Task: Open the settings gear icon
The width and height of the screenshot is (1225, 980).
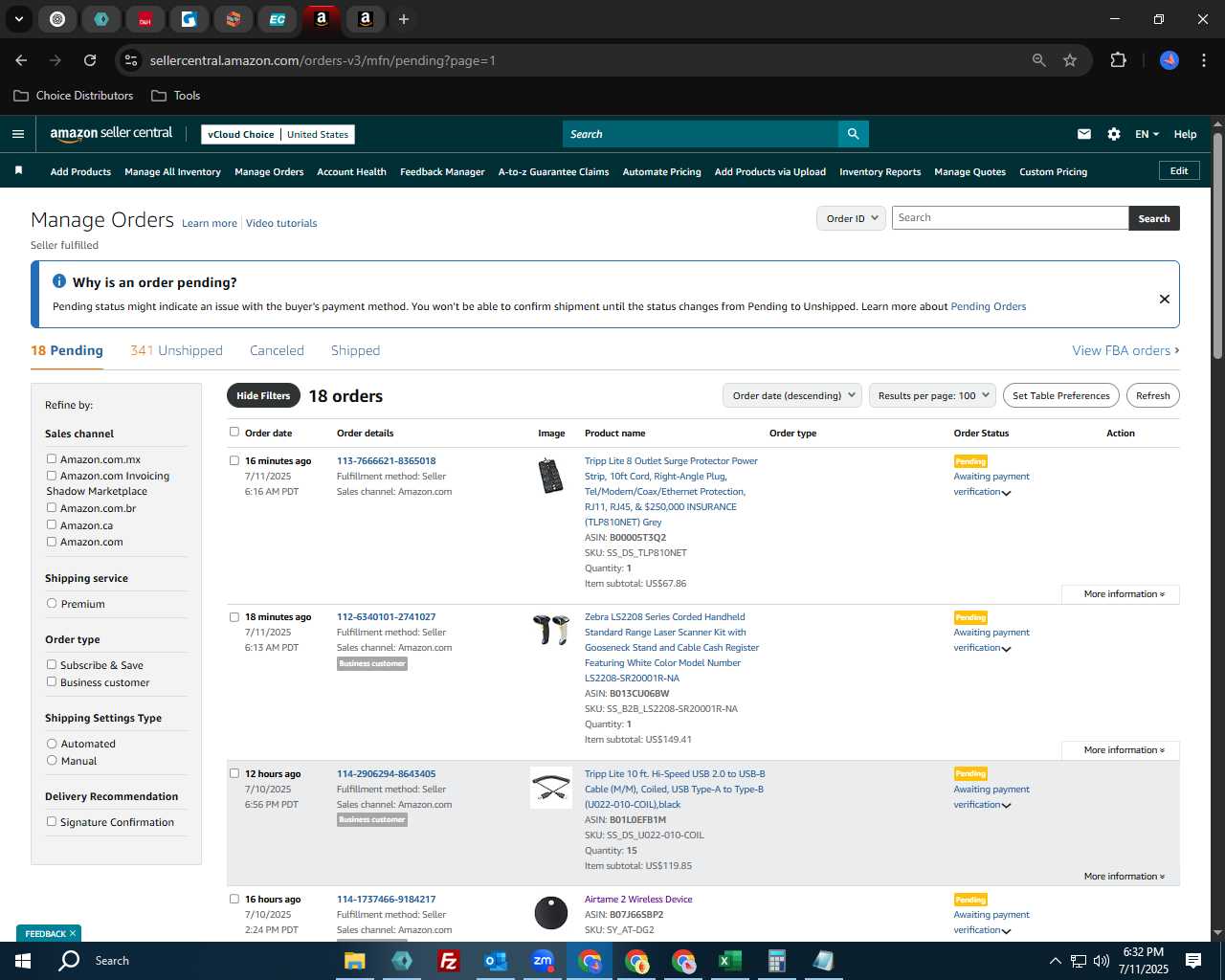Action: click(1113, 134)
